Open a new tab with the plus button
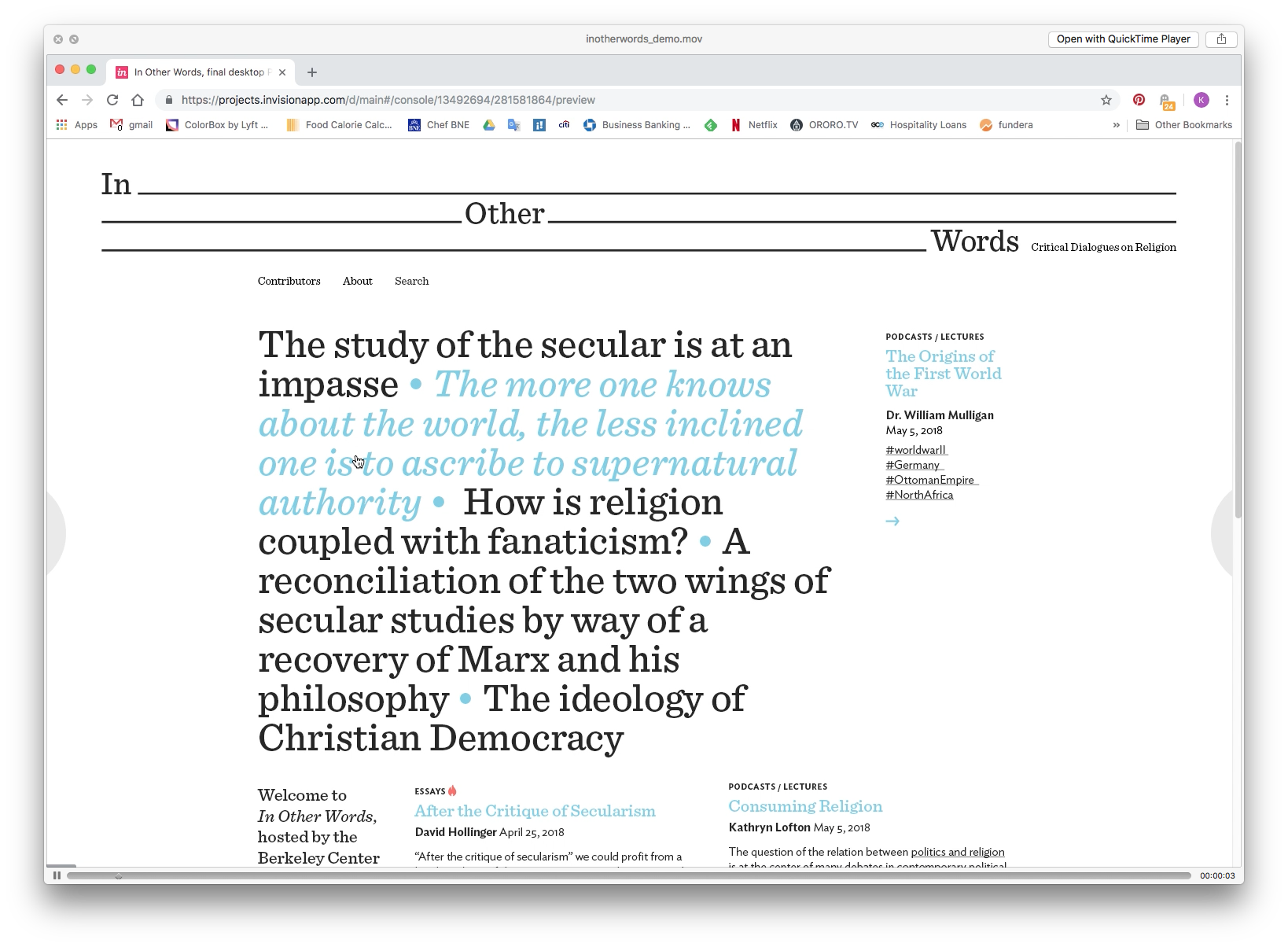This screenshot has width=1288, height=947. pos(312,72)
